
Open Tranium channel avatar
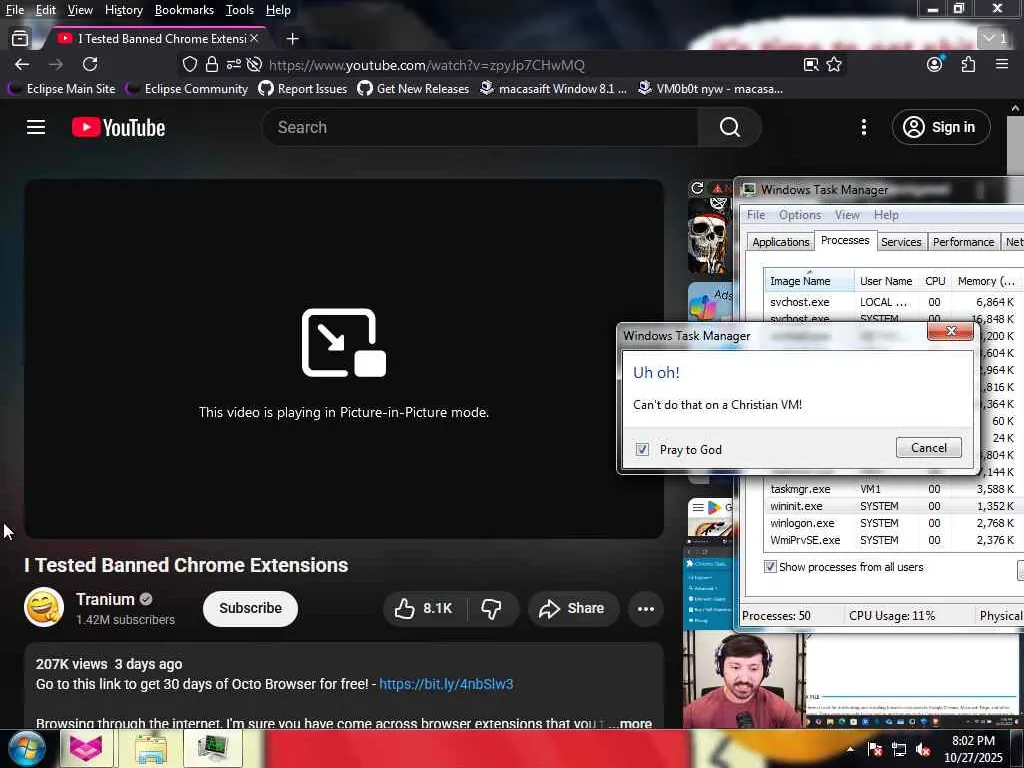pos(44,607)
